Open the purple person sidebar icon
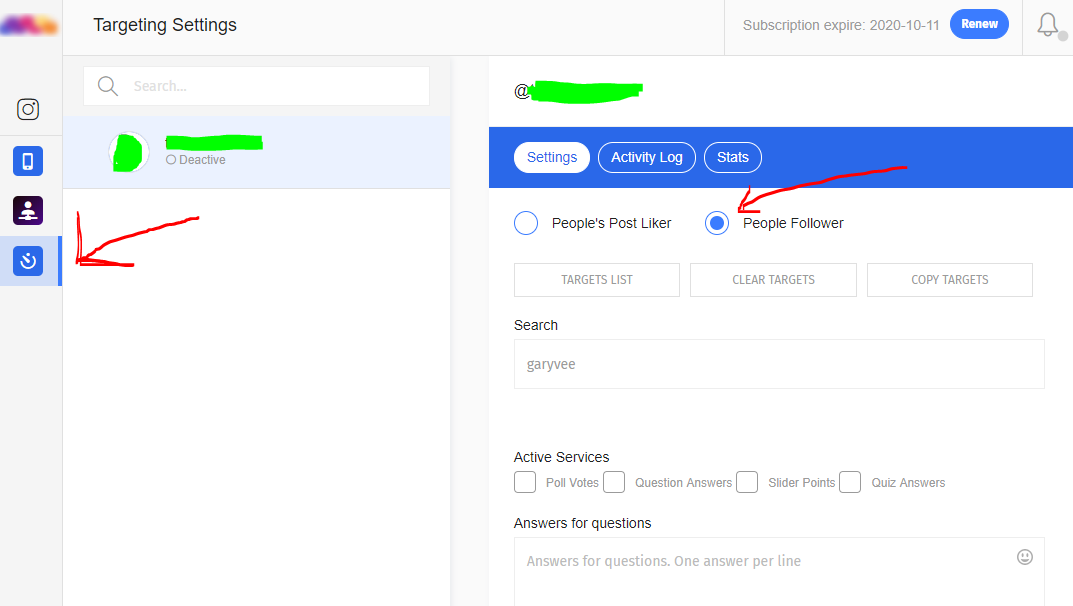 [28, 210]
